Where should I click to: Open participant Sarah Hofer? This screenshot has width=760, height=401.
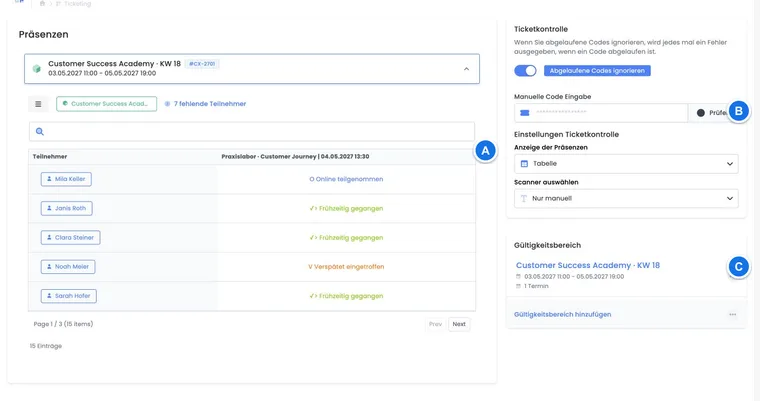point(68,296)
